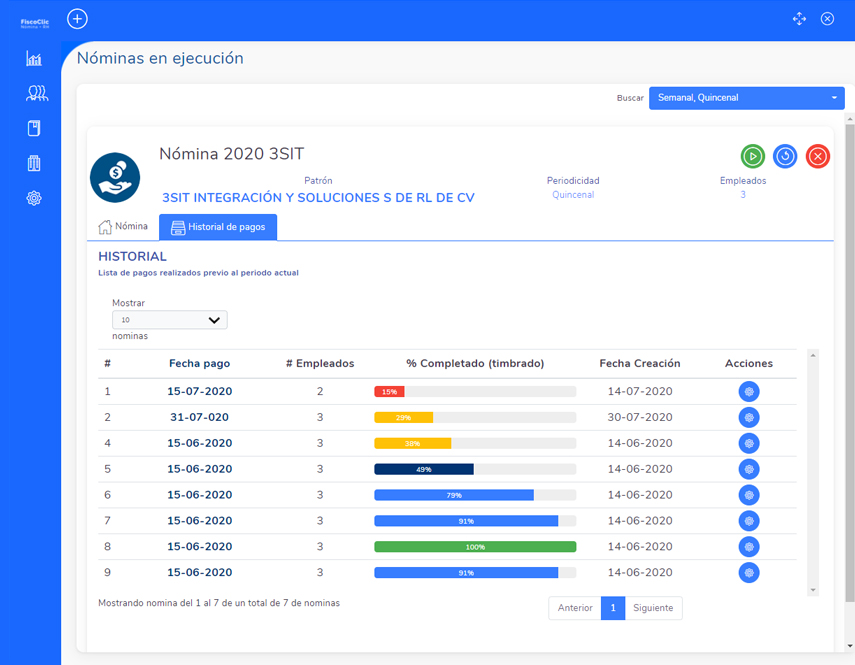The image size is (855, 665).
Task: Click the 15% red progress bar
Action: (x=389, y=391)
